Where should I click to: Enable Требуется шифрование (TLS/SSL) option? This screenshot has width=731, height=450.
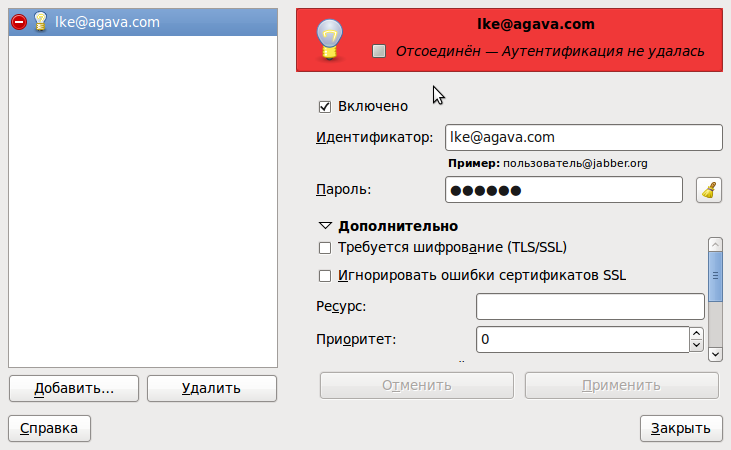324,248
